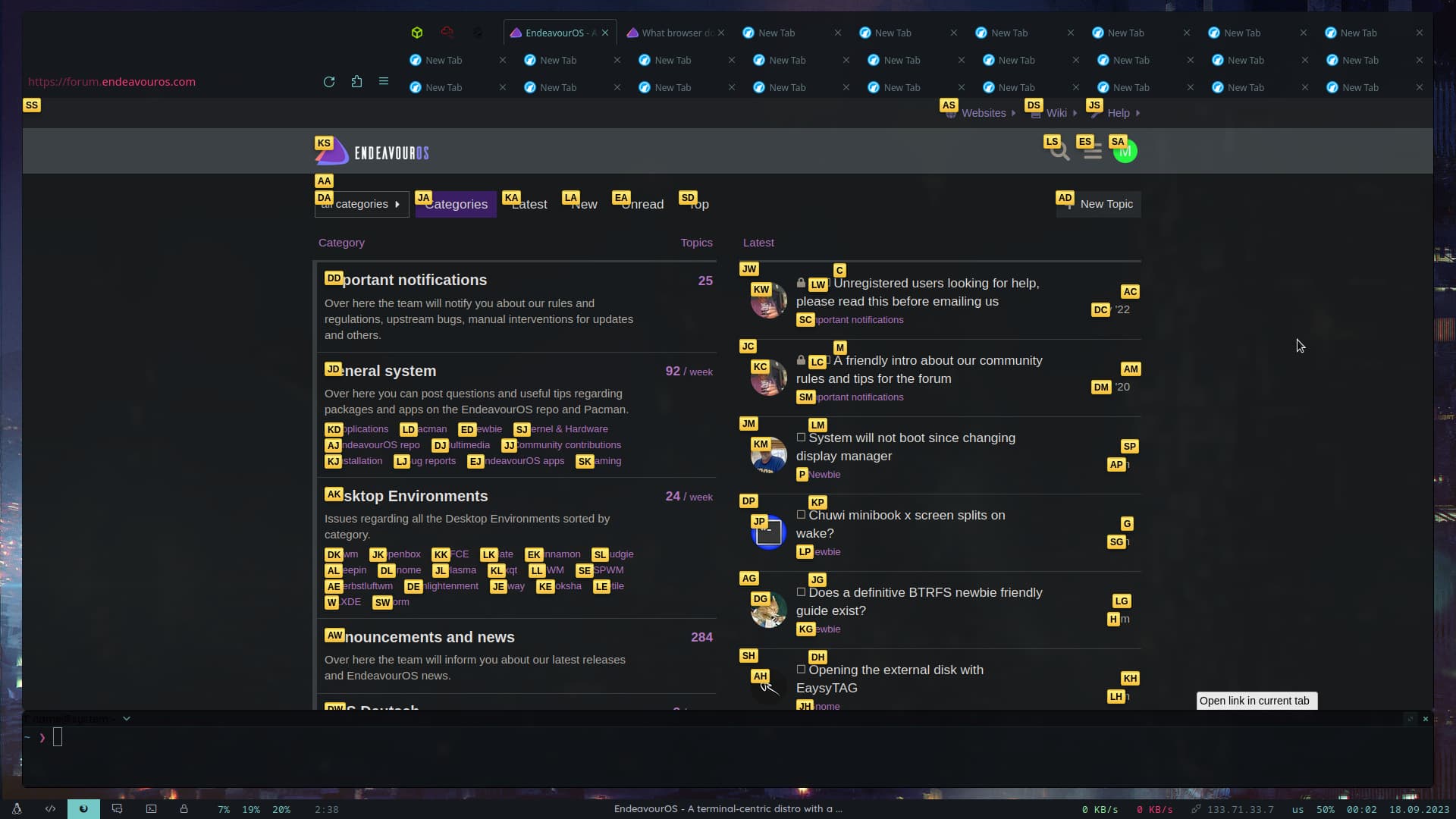This screenshot has width=1456, height=819.
Task: Click the square status icon beside 'System will not boot'
Action: 801,438
